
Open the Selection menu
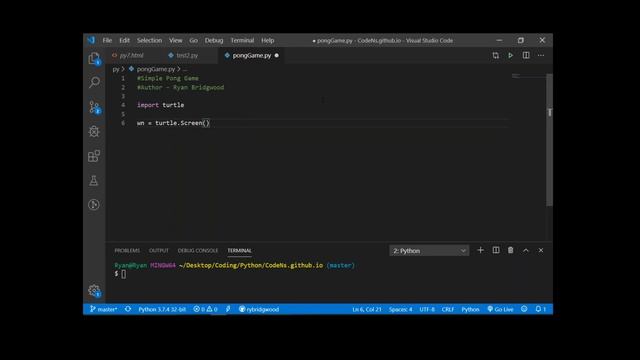tap(149, 40)
